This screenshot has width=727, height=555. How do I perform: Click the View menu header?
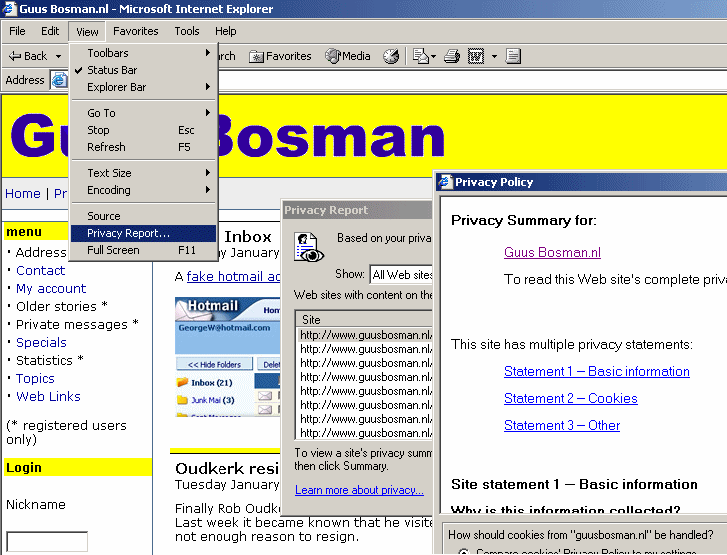click(87, 32)
